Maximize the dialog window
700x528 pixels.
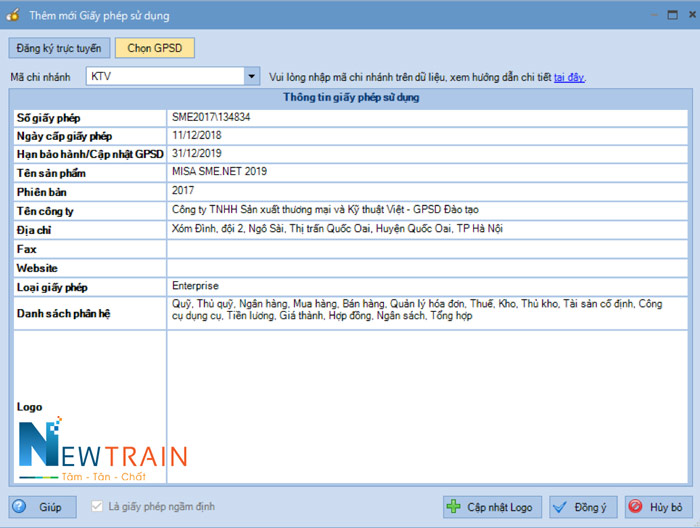point(672,15)
